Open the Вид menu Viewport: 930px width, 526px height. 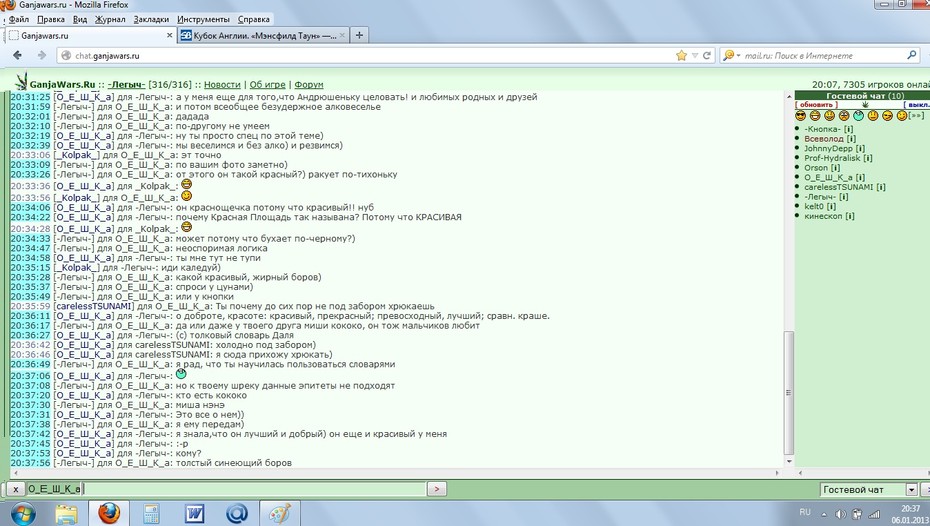tap(79, 19)
